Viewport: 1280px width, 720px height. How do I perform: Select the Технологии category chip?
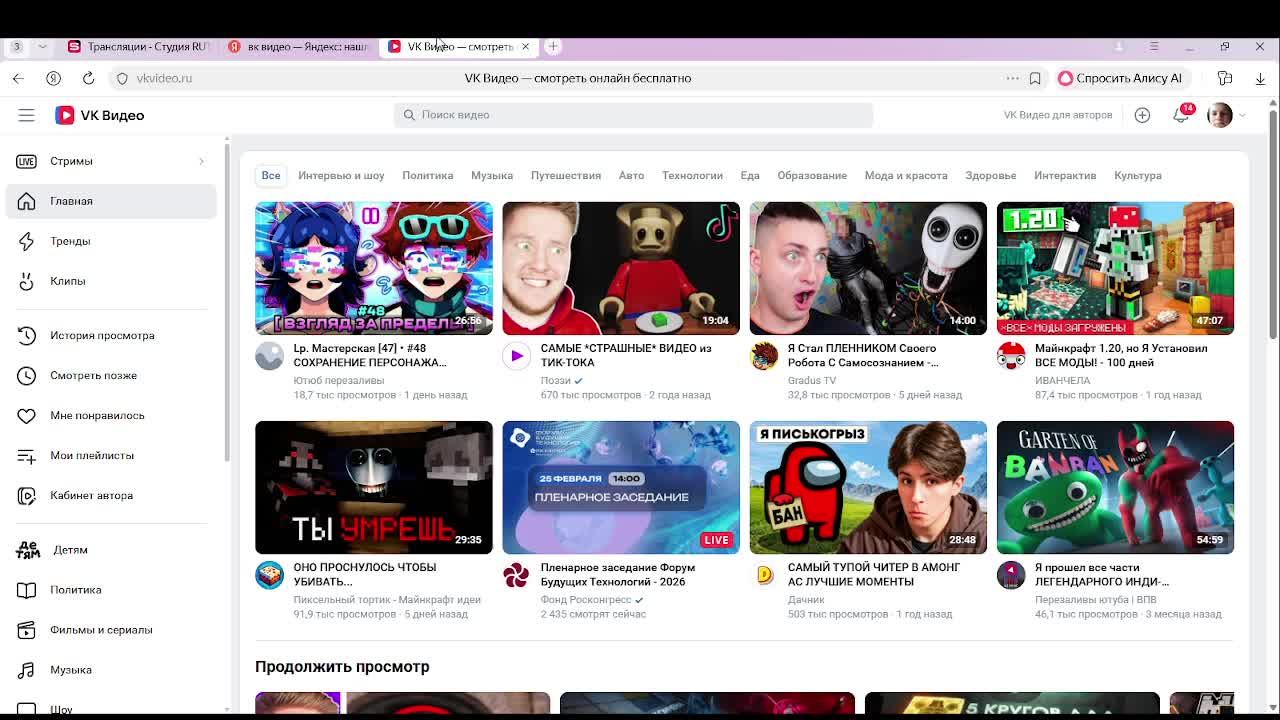tap(692, 175)
